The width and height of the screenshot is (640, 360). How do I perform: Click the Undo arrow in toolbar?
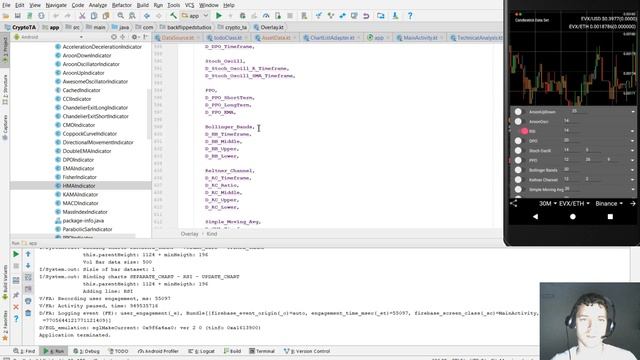pos(56,16)
